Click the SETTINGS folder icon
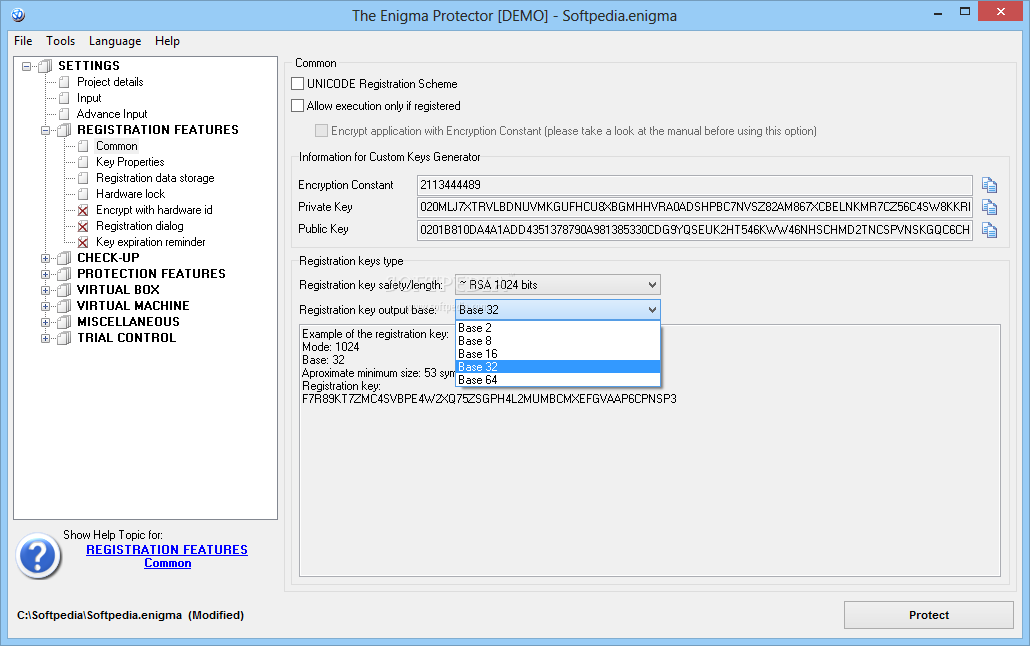 click(45, 66)
